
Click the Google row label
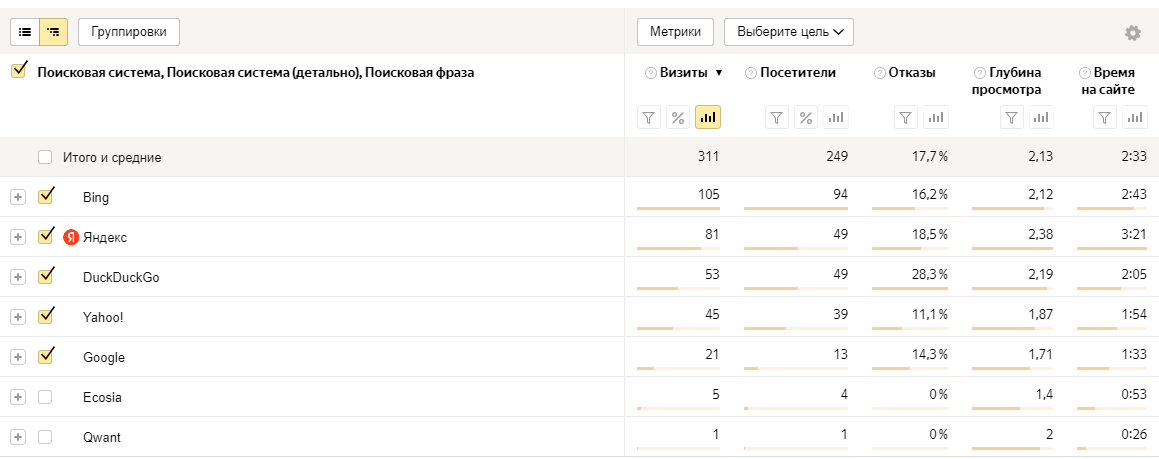pos(103,357)
